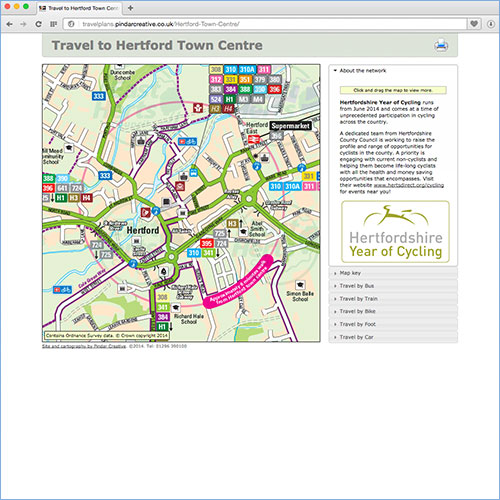Click the water drop icon below roundabout
The height and width of the screenshot is (500, 500).
pyautogui.click(x=163, y=272)
